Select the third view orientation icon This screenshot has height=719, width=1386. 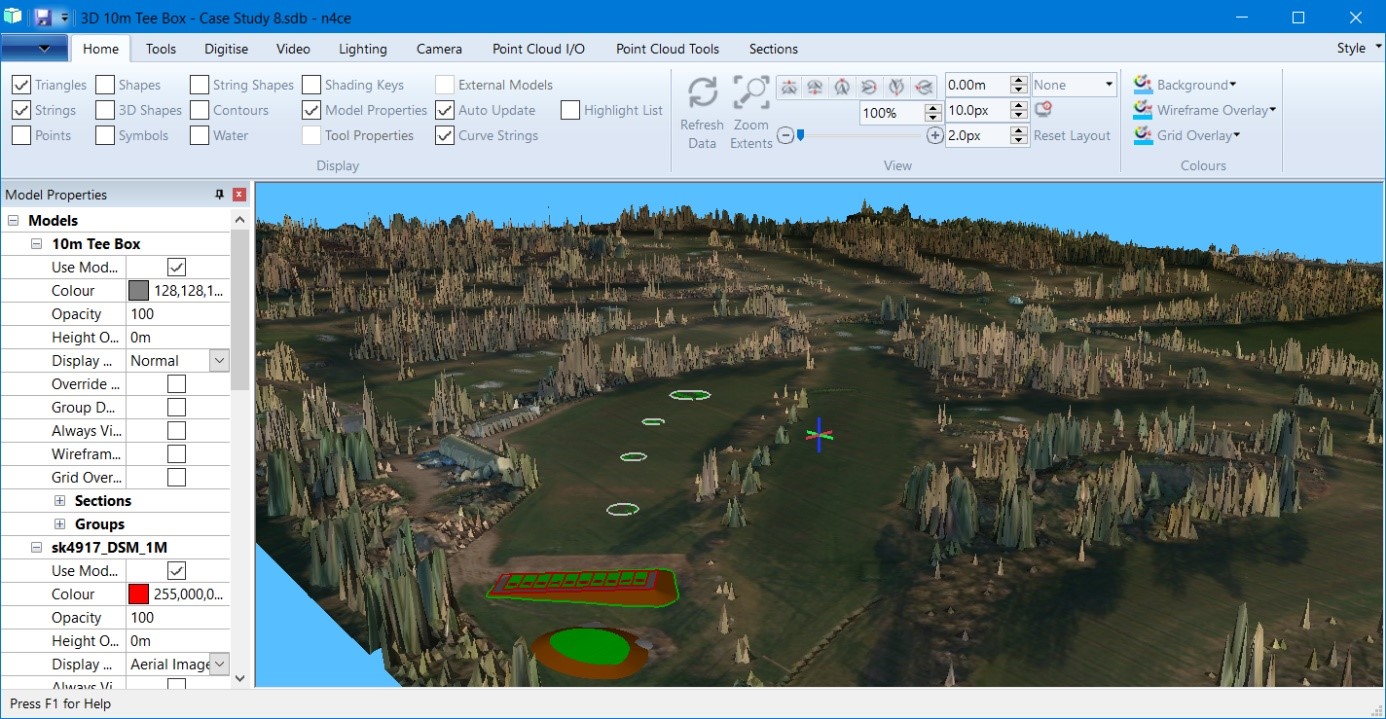(842, 87)
